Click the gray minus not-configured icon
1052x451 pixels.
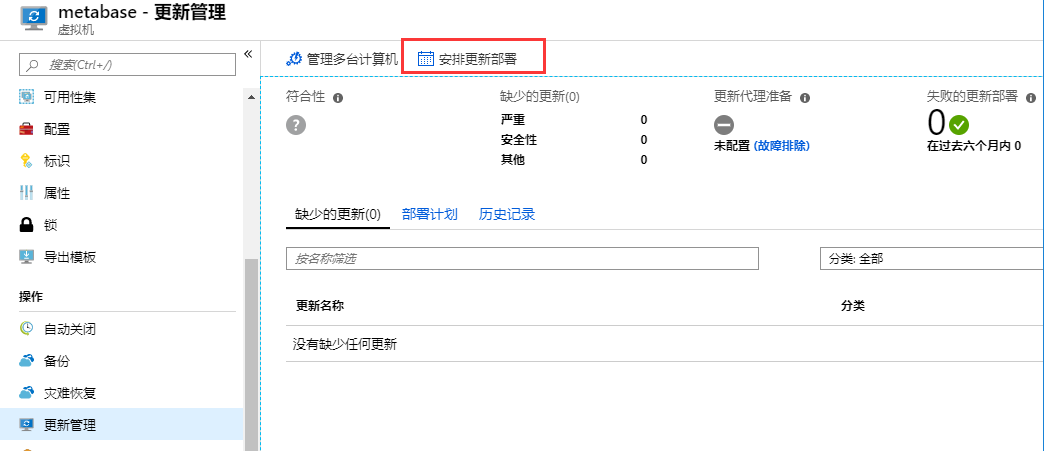(x=724, y=125)
